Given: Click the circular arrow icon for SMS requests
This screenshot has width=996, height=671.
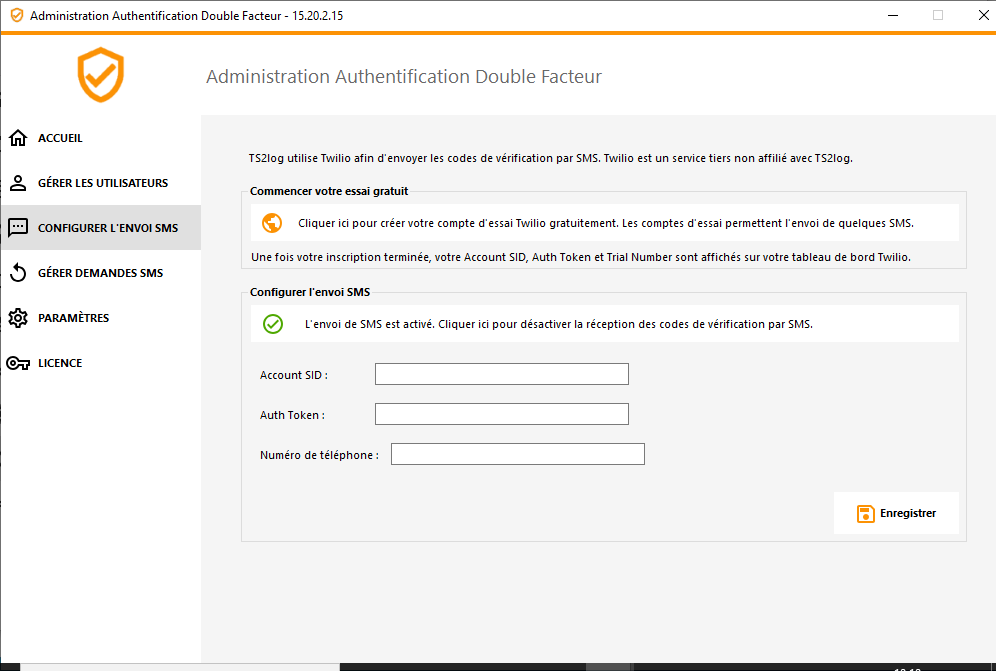Looking at the screenshot, I should pyautogui.click(x=18, y=273).
